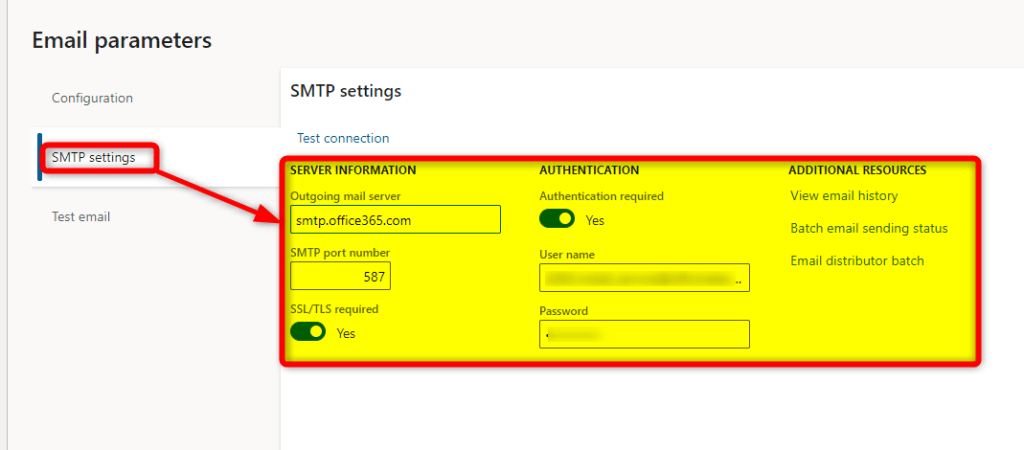Open the Configuration tab
1024x450 pixels.
tap(92, 98)
